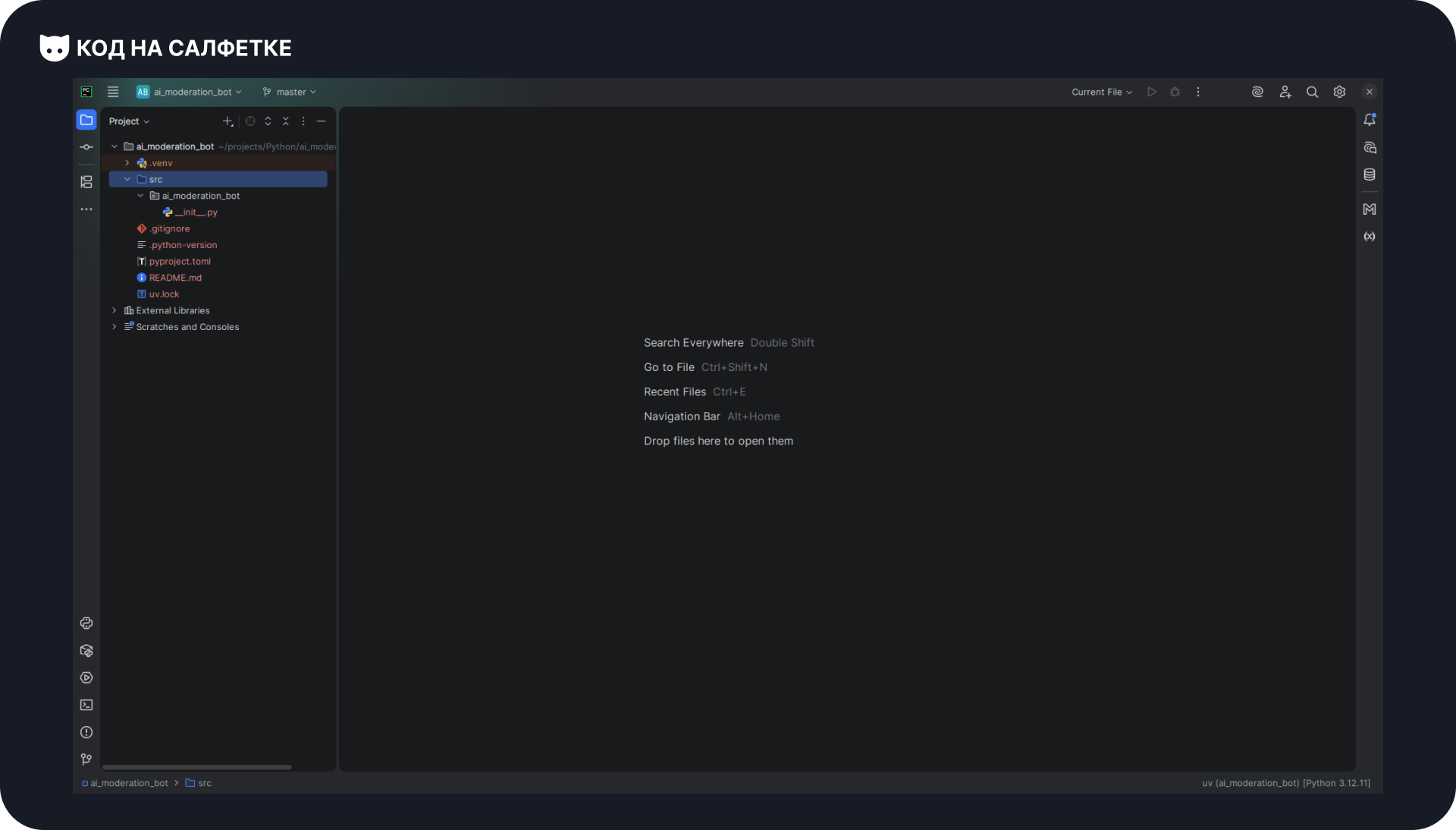The height and width of the screenshot is (830, 1456).
Task: Click the Python interpreter status bar widget
Action: 1285,783
